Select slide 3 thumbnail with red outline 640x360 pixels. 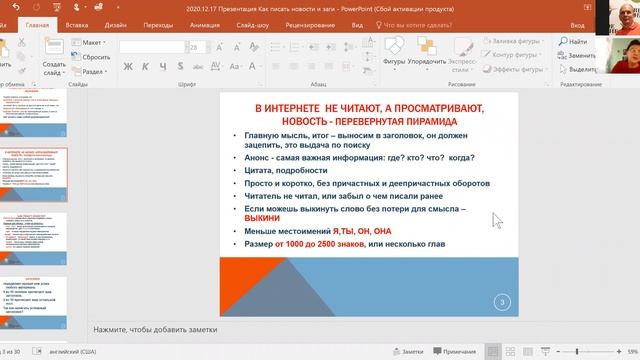[34, 175]
